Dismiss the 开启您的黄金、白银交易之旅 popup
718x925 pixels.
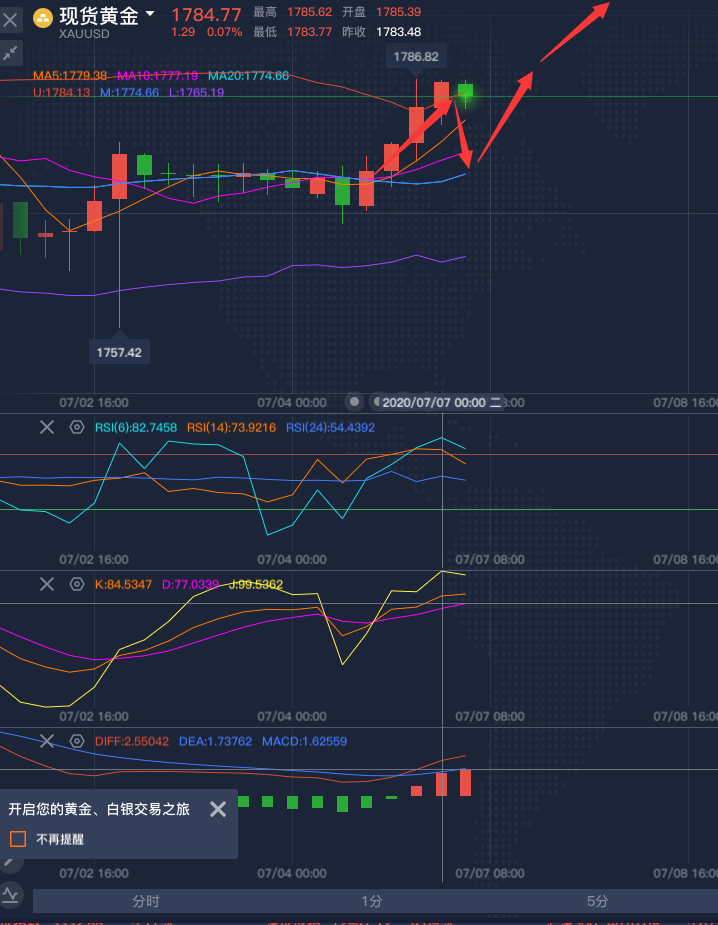point(218,809)
